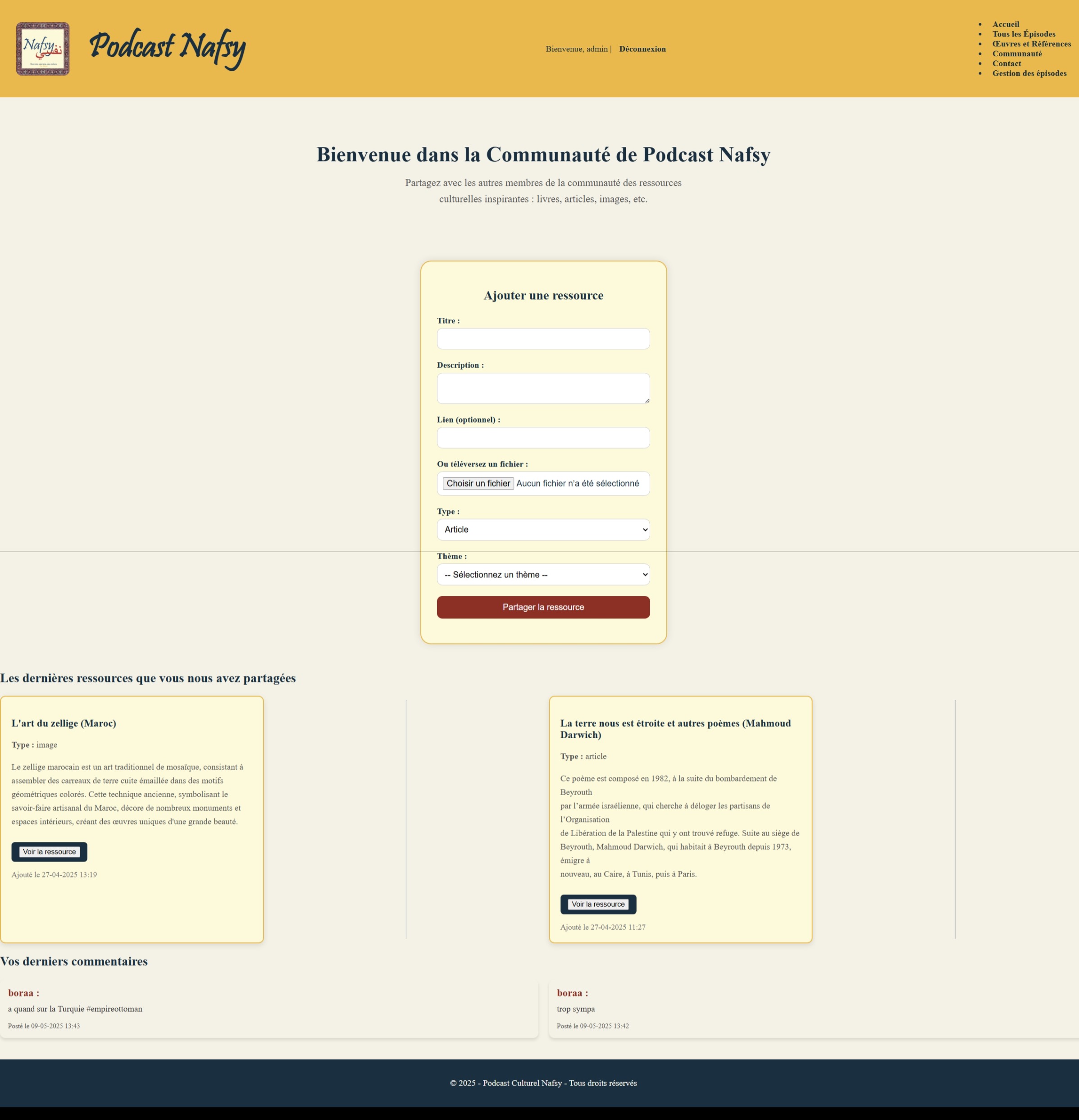Open the Accueil menu item
Viewport: 1079px width, 1120px height.
pyautogui.click(x=1005, y=25)
